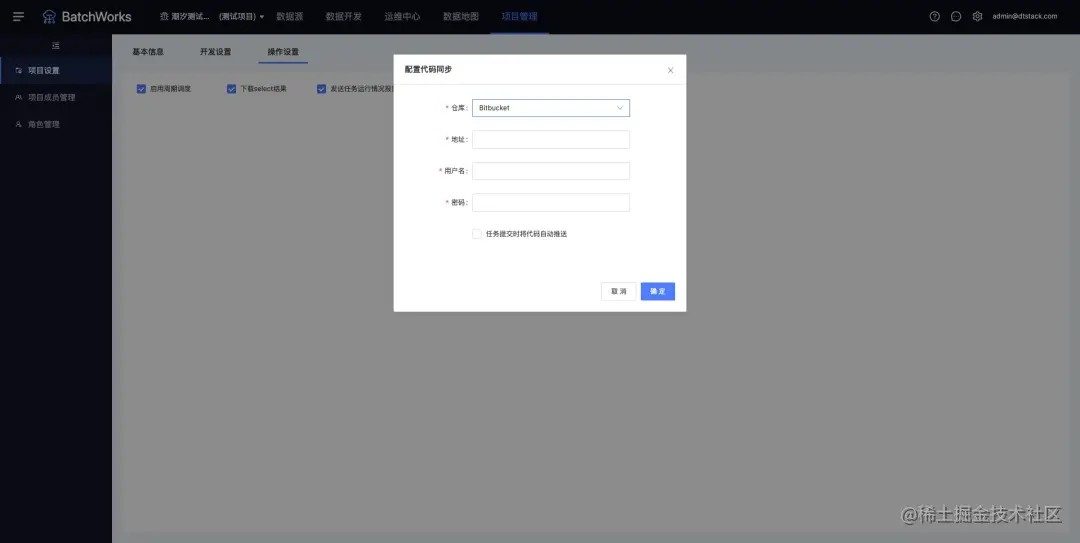Open the 数据源 top menu

pyautogui.click(x=290, y=17)
